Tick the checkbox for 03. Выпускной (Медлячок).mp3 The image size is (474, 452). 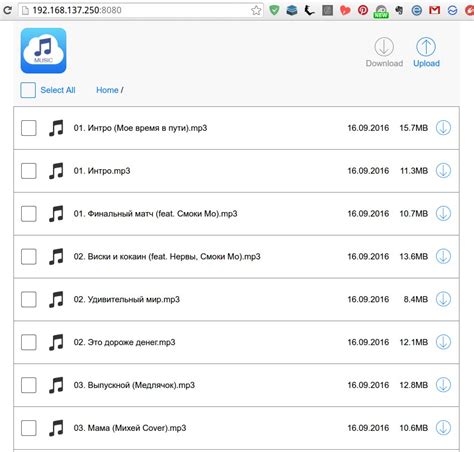pyautogui.click(x=29, y=385)
